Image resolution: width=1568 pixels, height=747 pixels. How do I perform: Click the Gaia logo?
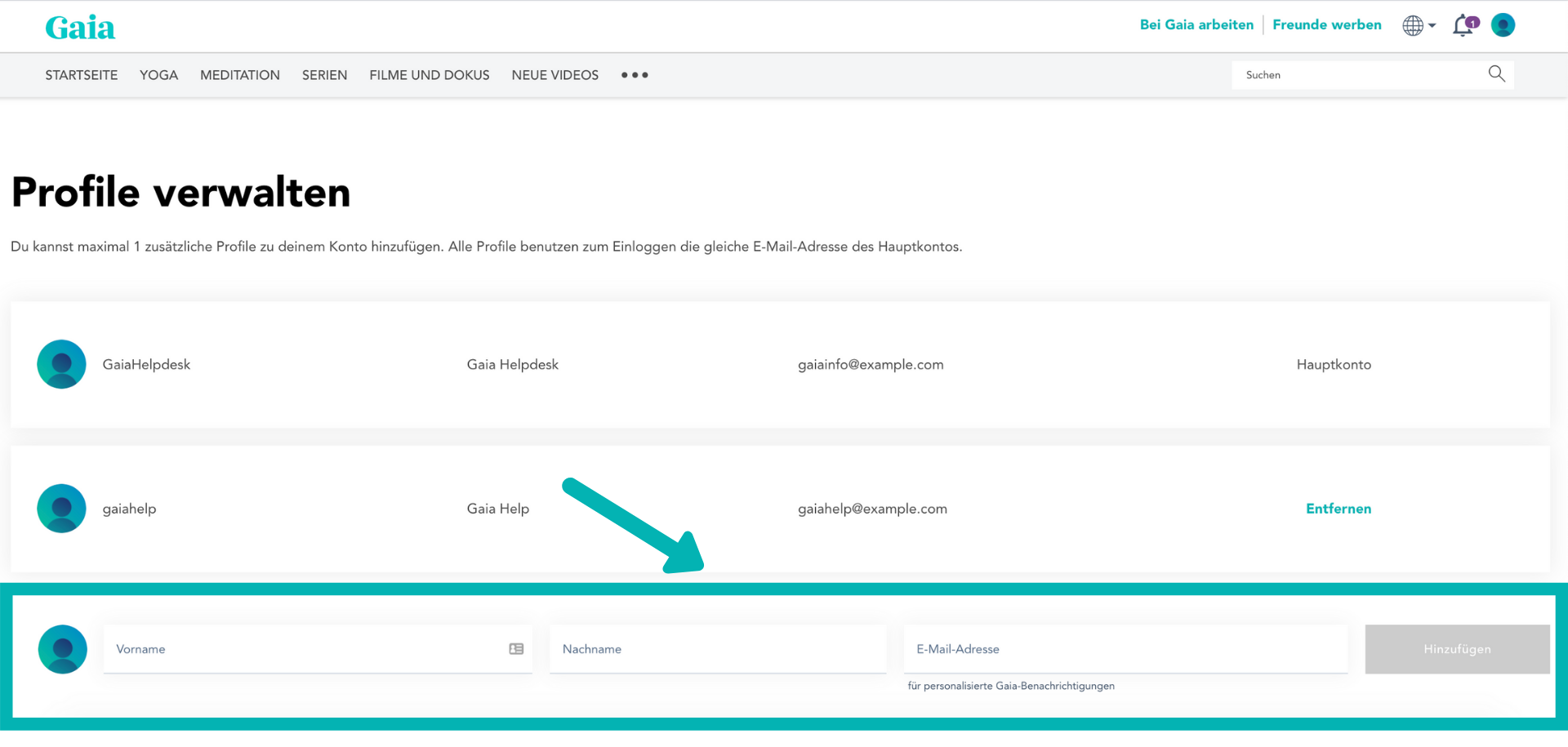click(x=80, y=28)
